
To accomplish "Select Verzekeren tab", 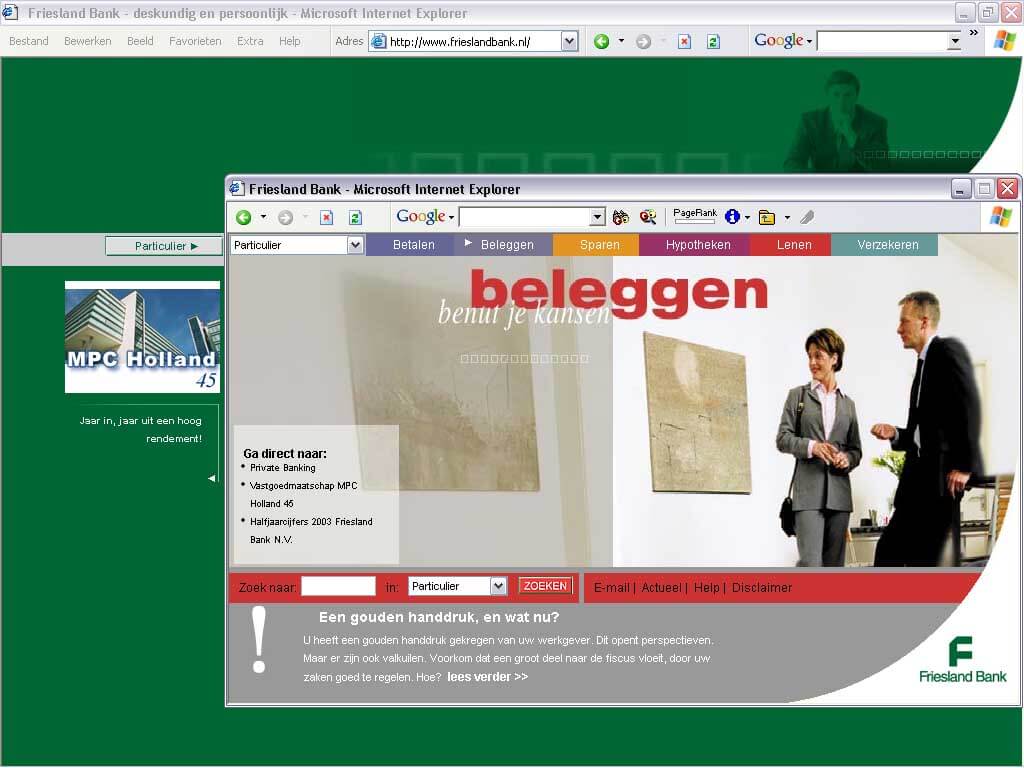I will pyautogui.click(x=884, y=245).
